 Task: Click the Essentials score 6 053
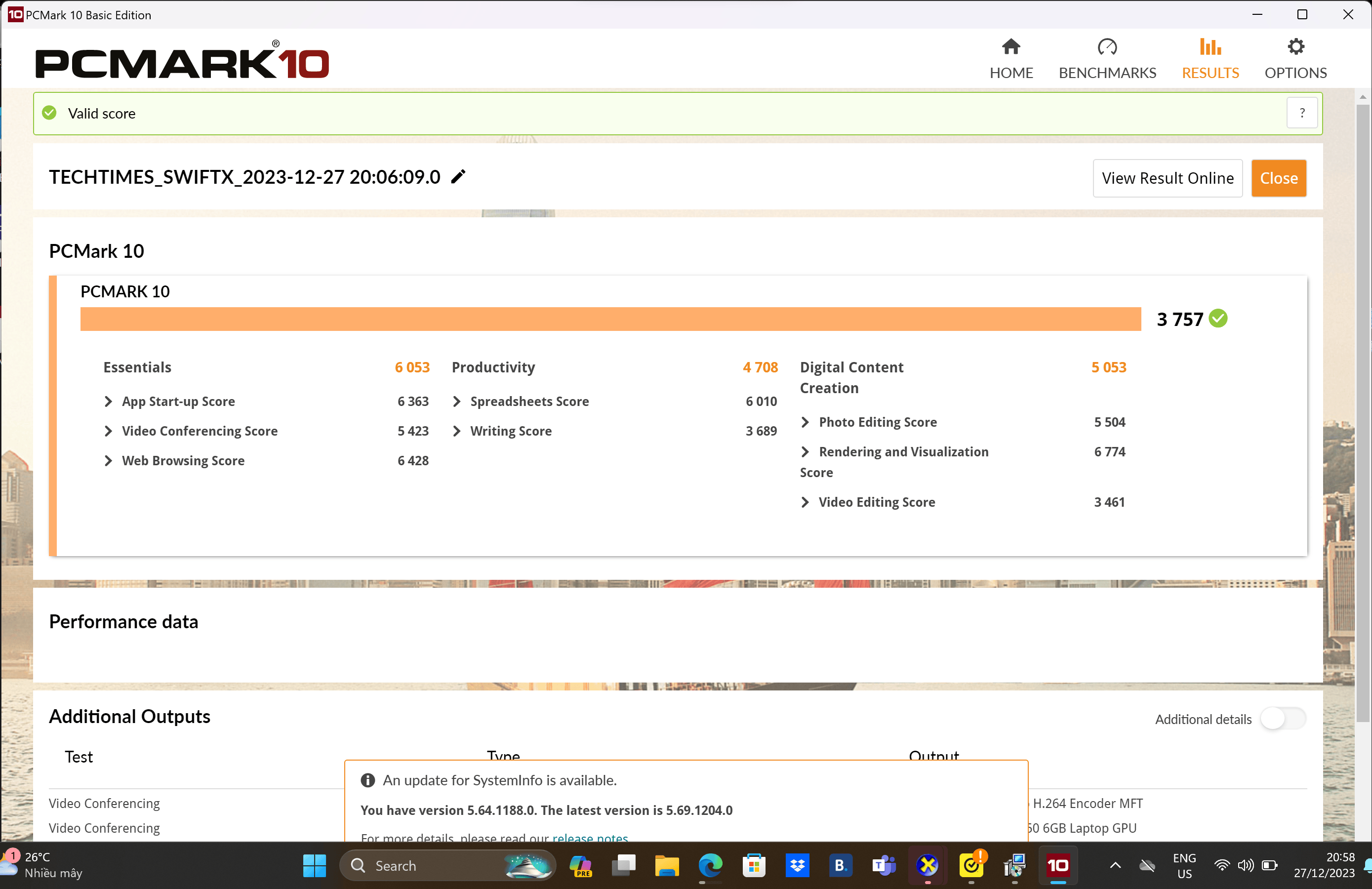point(412,367)
